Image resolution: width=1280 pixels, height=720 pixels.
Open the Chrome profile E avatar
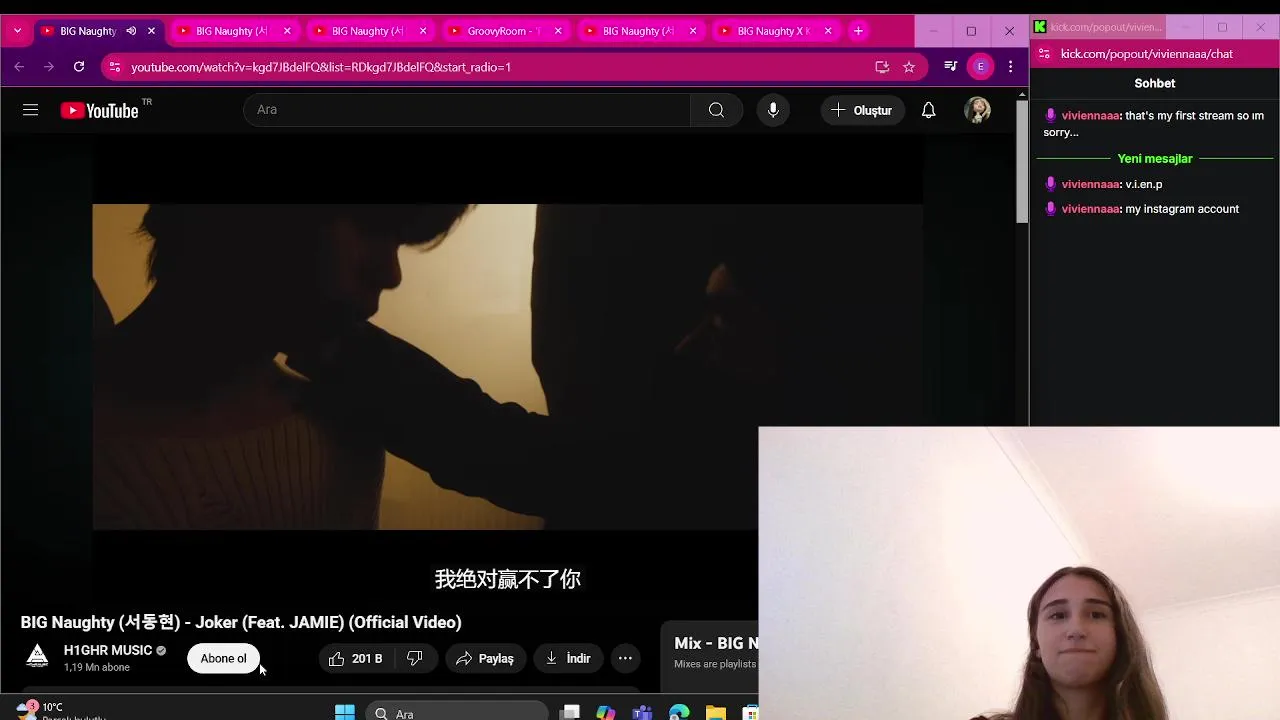980,67
